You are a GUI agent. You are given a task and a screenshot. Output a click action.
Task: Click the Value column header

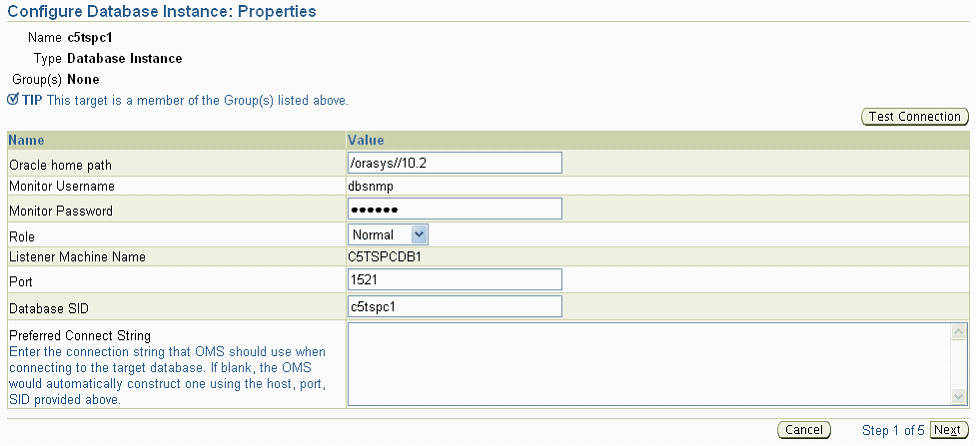tap(366, 140)
